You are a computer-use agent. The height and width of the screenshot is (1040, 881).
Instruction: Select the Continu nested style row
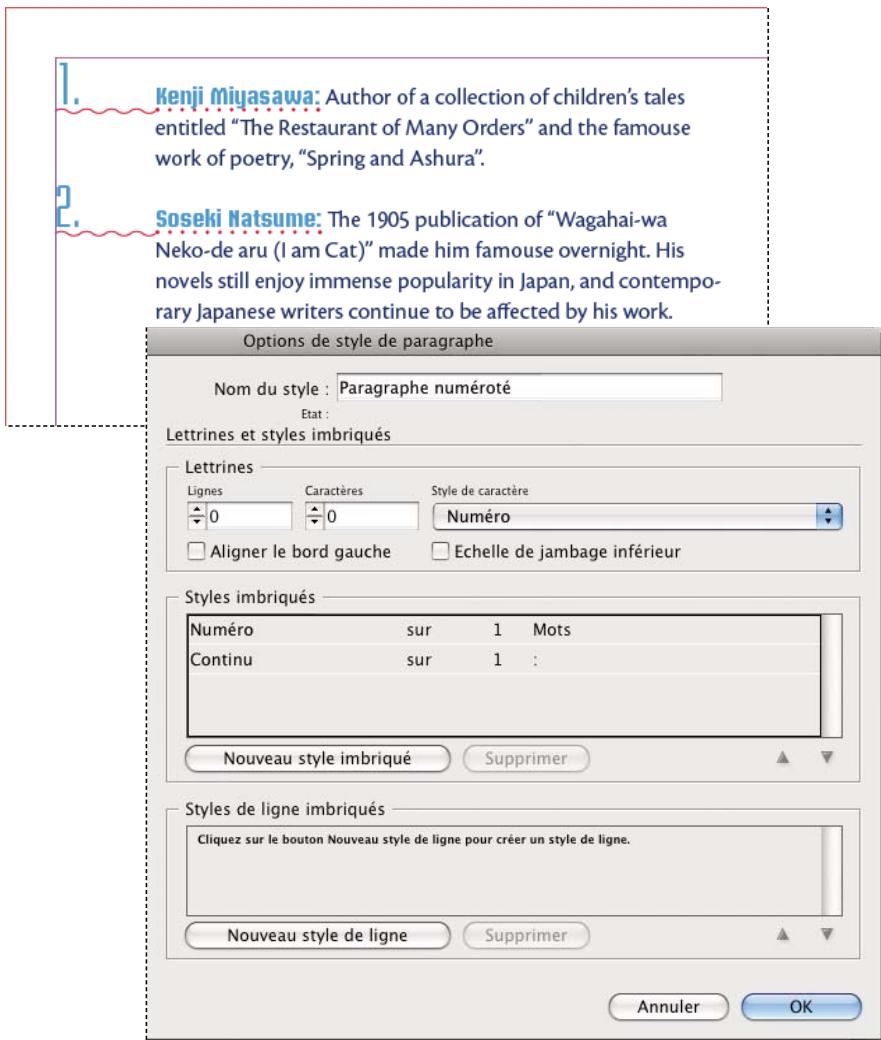pos(504,659)
